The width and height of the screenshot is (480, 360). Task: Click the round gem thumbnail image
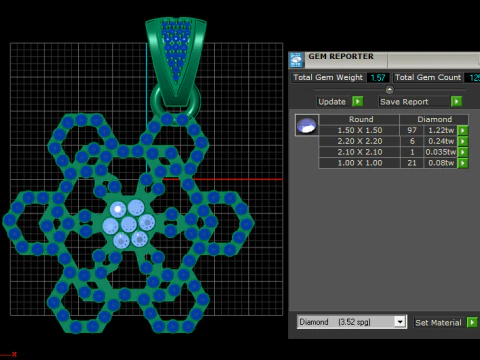[x=307, y=125]
